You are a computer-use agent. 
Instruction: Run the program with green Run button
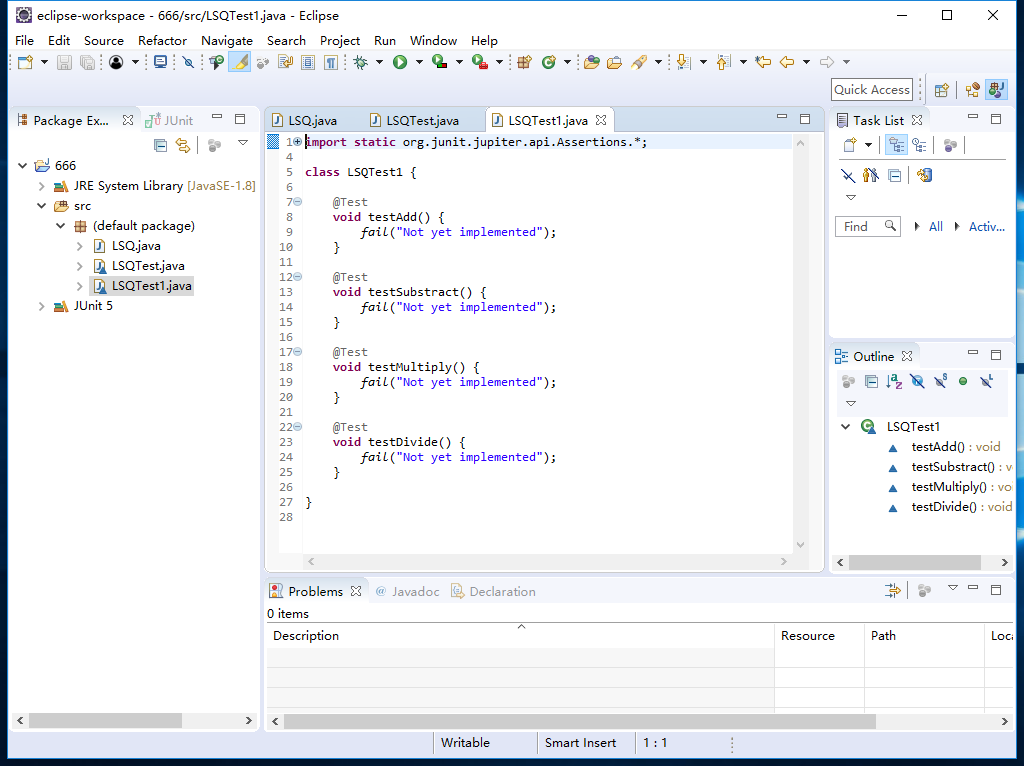(400, 62)
